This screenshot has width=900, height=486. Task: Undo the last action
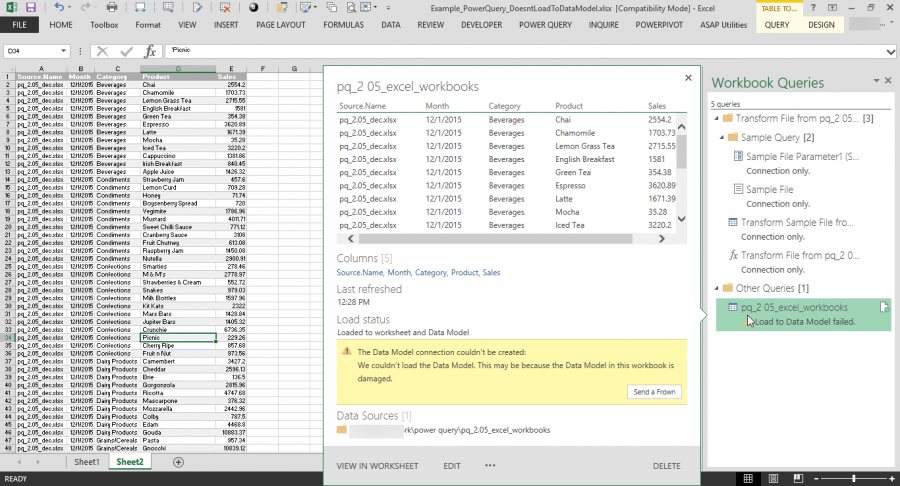[x=59, y=7]
